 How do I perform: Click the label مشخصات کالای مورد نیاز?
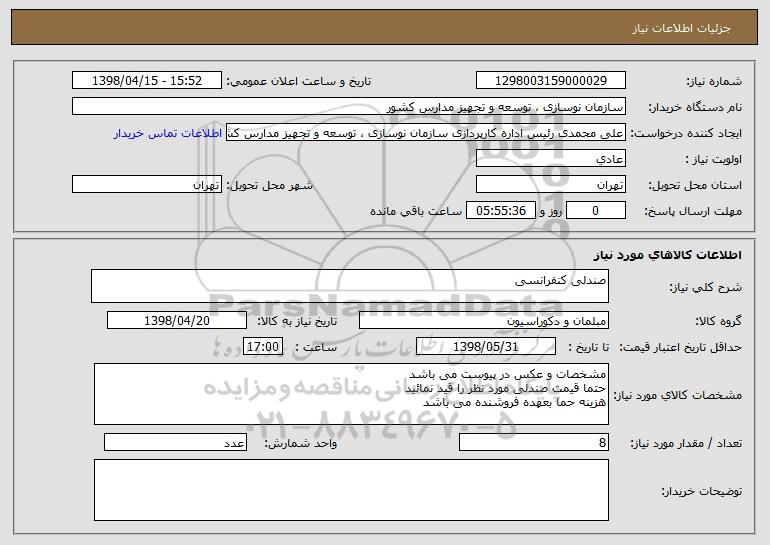click(678, 395)
